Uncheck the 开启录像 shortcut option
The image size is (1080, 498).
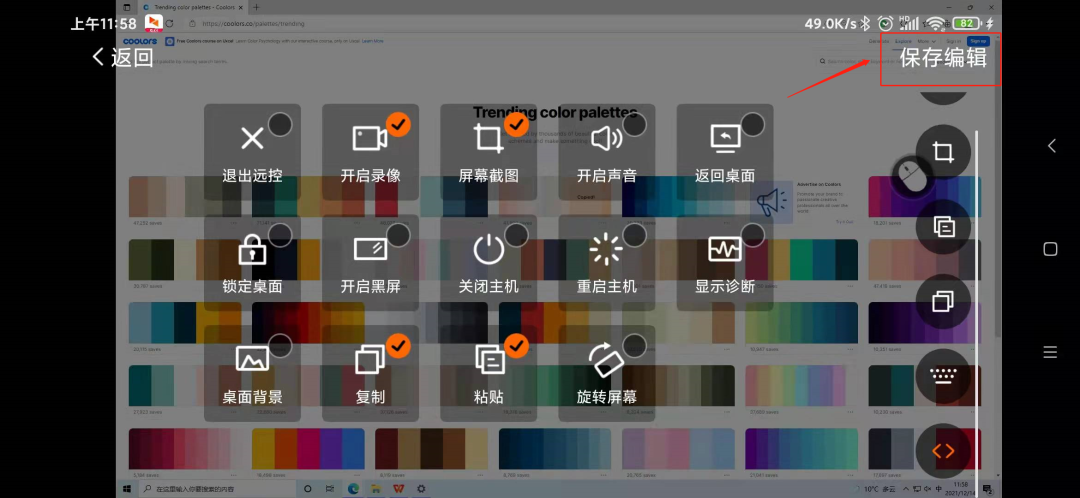click(x=398, y=125)
